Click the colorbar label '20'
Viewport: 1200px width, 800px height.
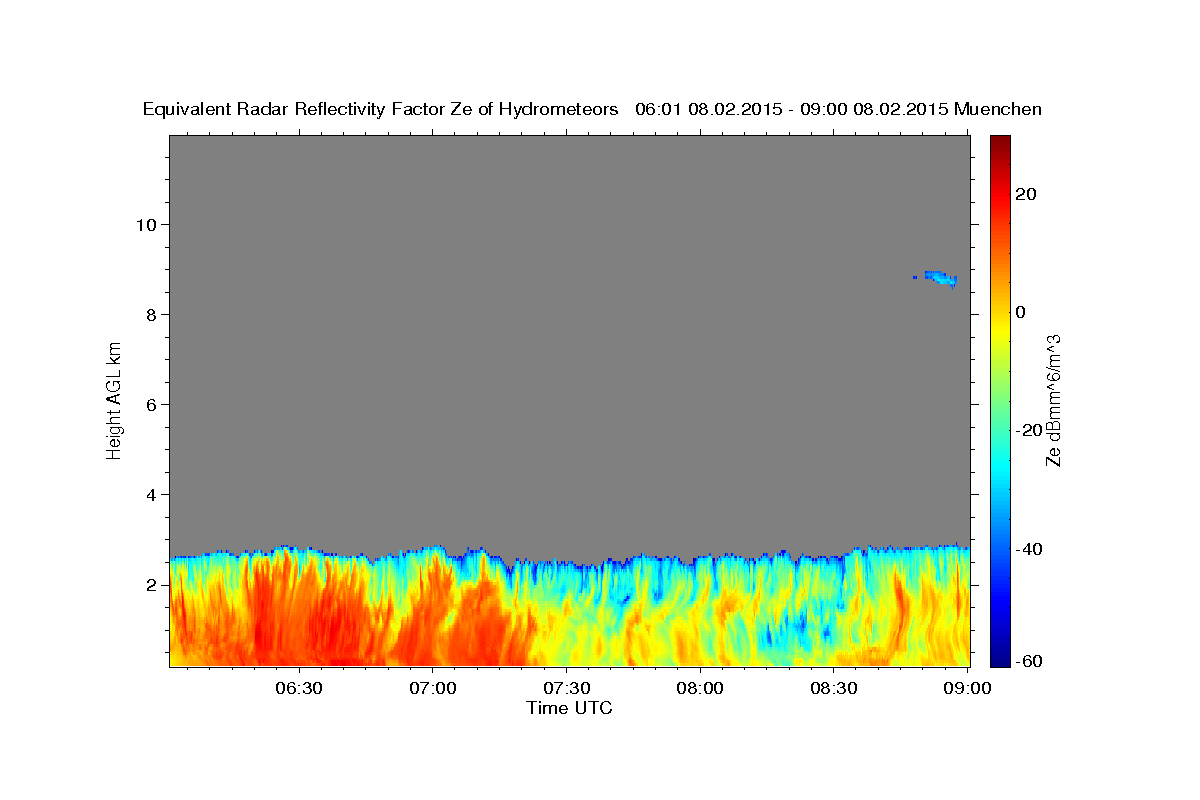click(1026, 194)
